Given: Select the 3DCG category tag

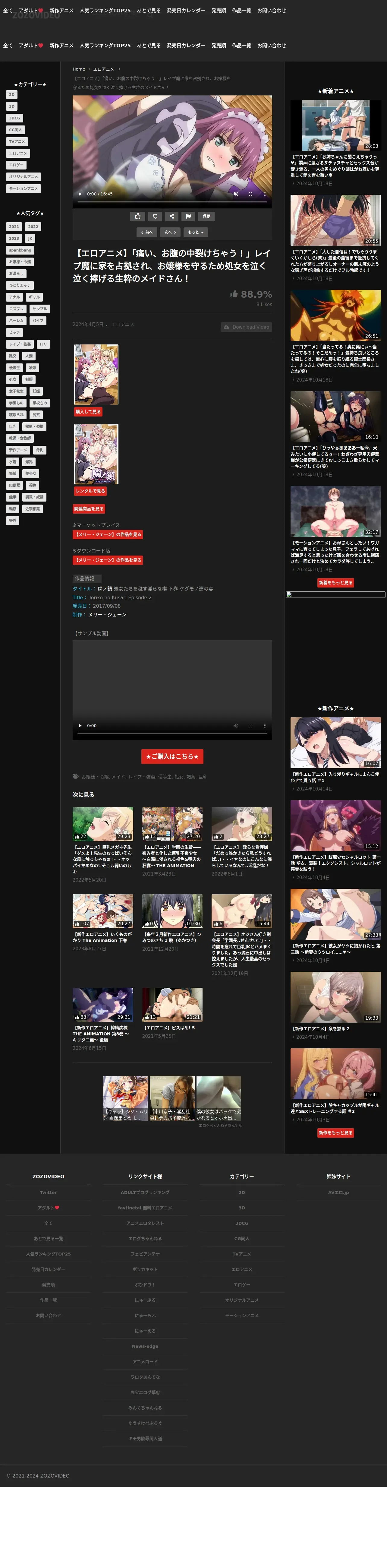Looking at the screenshot, I should pyautogui.click(x=14, y=118).
